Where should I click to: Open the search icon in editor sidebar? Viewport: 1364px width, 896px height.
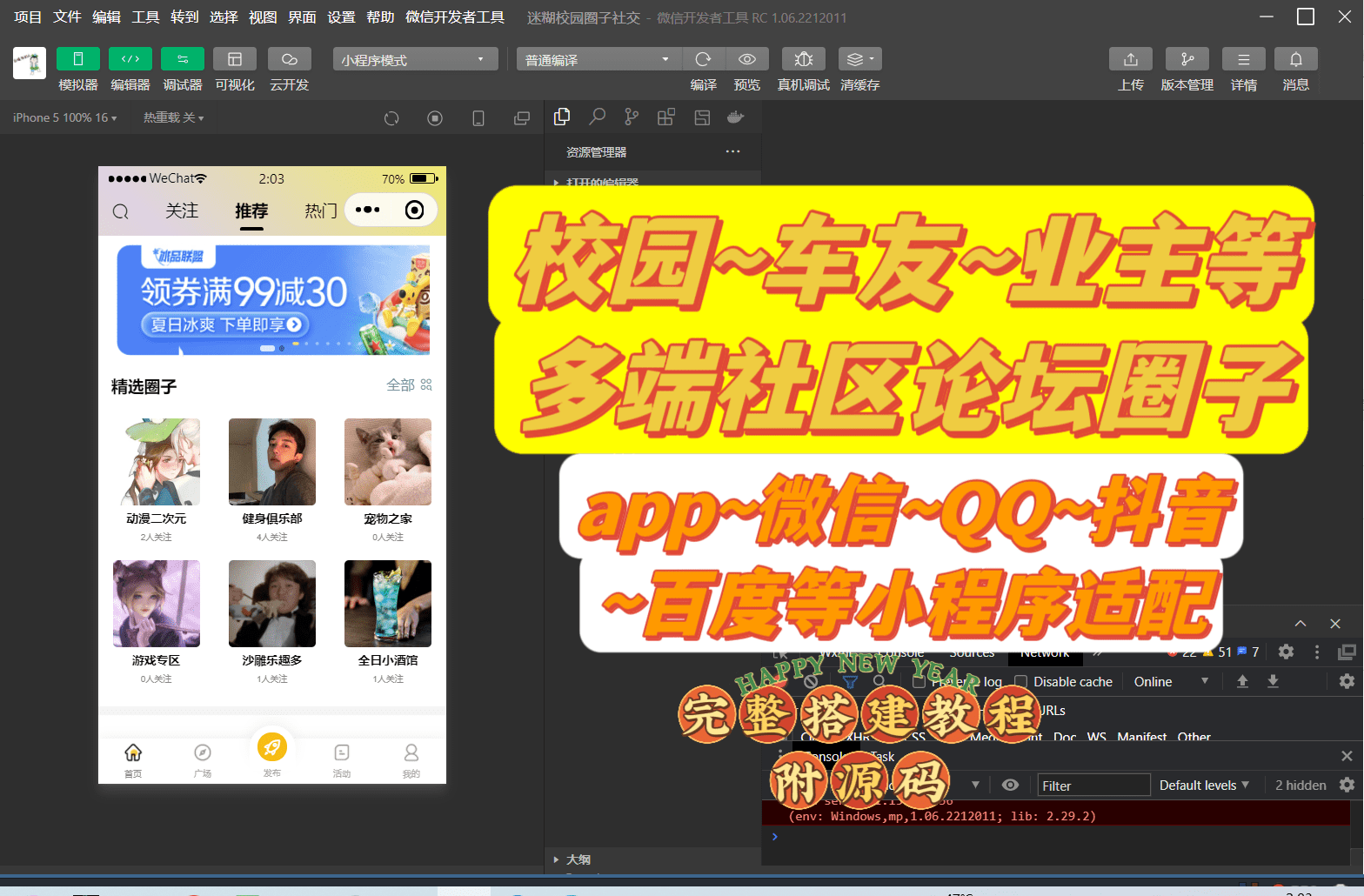point(597,117)
